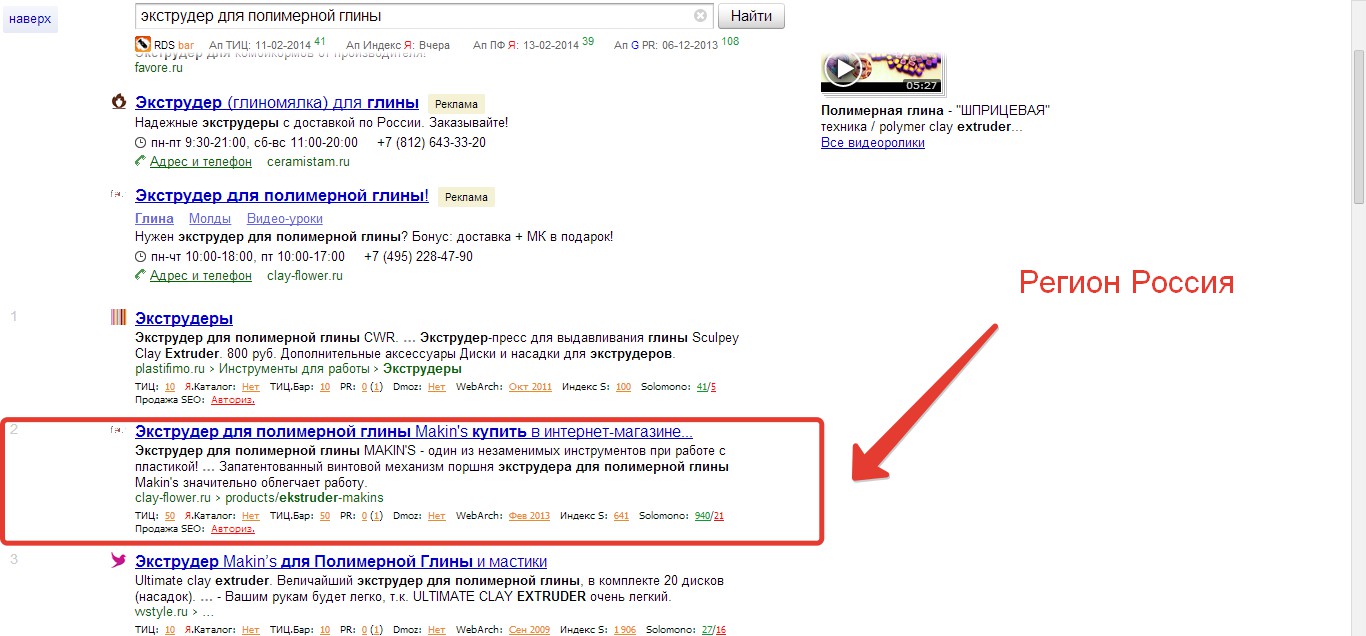
Task: Open Экструдер Makin's для Полимерной Глины и мастики
Action: 341,562
